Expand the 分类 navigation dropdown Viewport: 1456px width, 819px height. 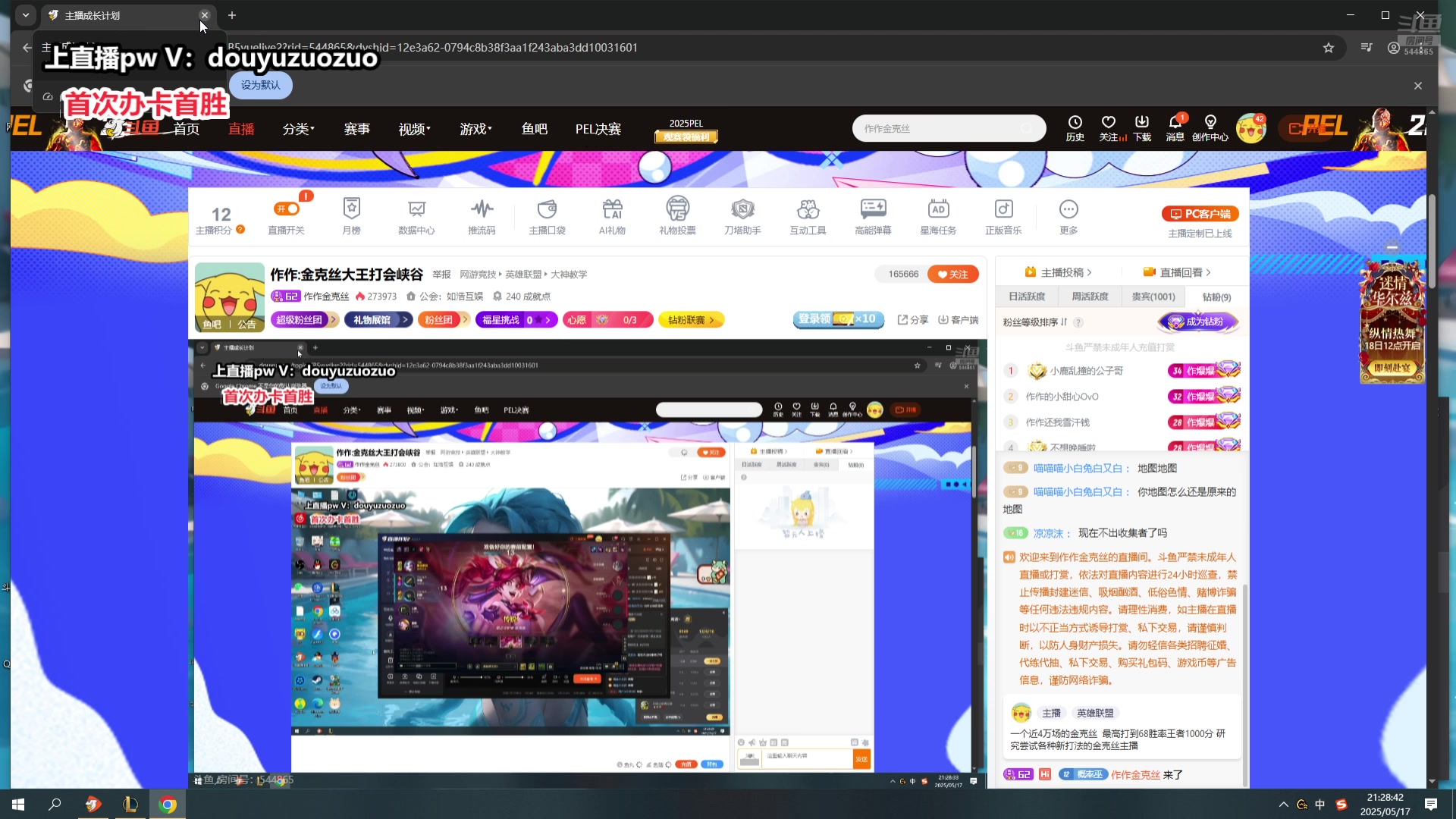point(298,129)
